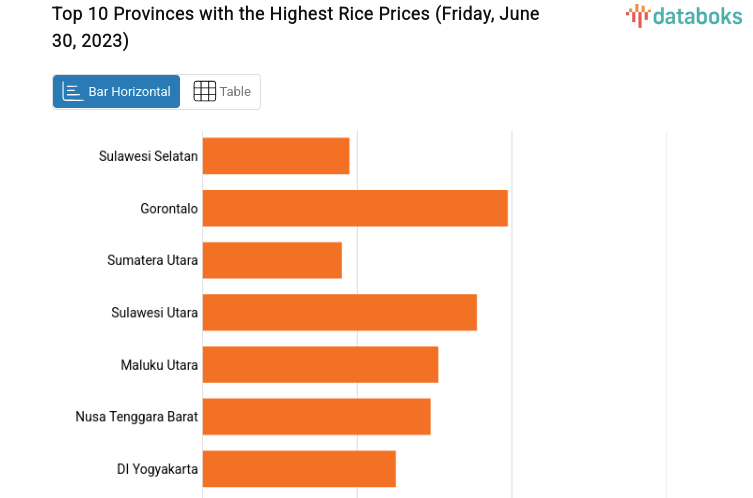The height and width of the screenshot is (498, 753).
Task: Click the Sulawesi Selatan axis label
Action: tap(148, 156)
